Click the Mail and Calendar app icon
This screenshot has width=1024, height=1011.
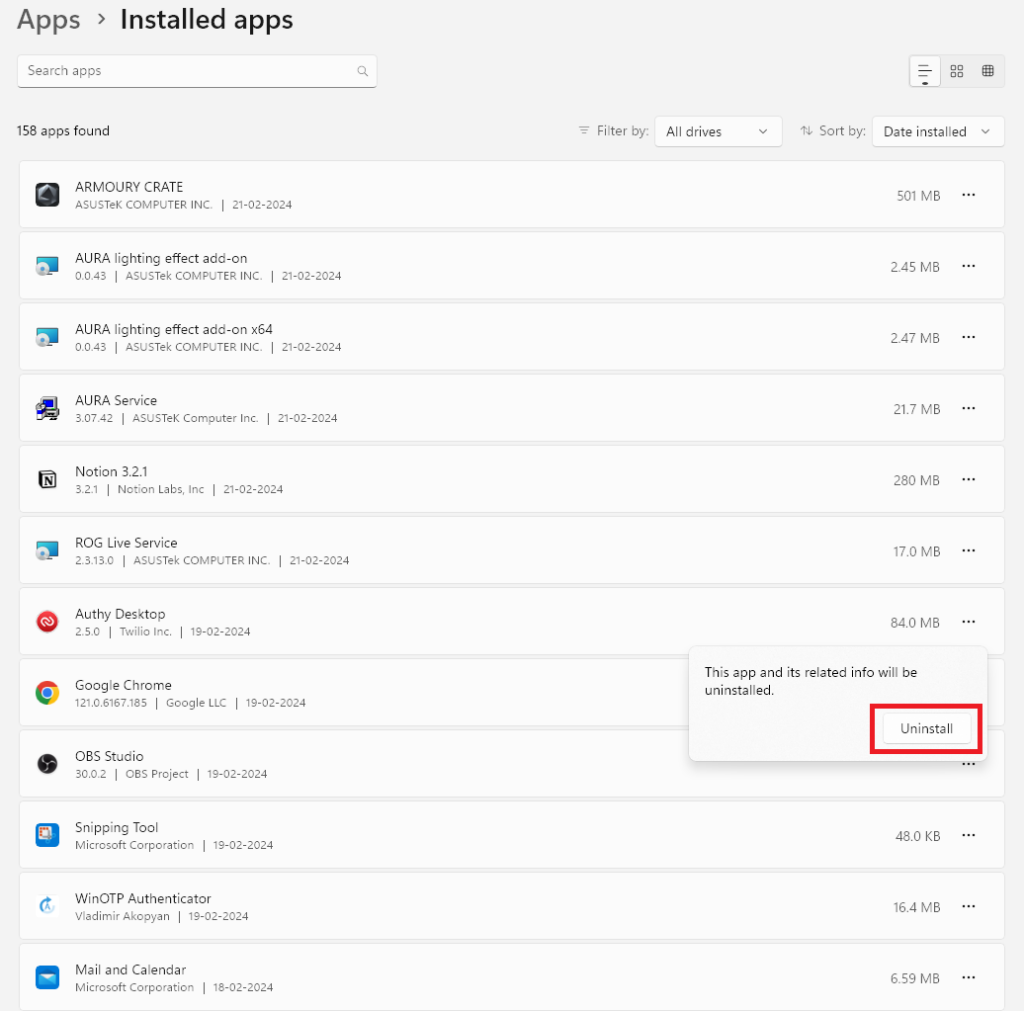(47, 977)
